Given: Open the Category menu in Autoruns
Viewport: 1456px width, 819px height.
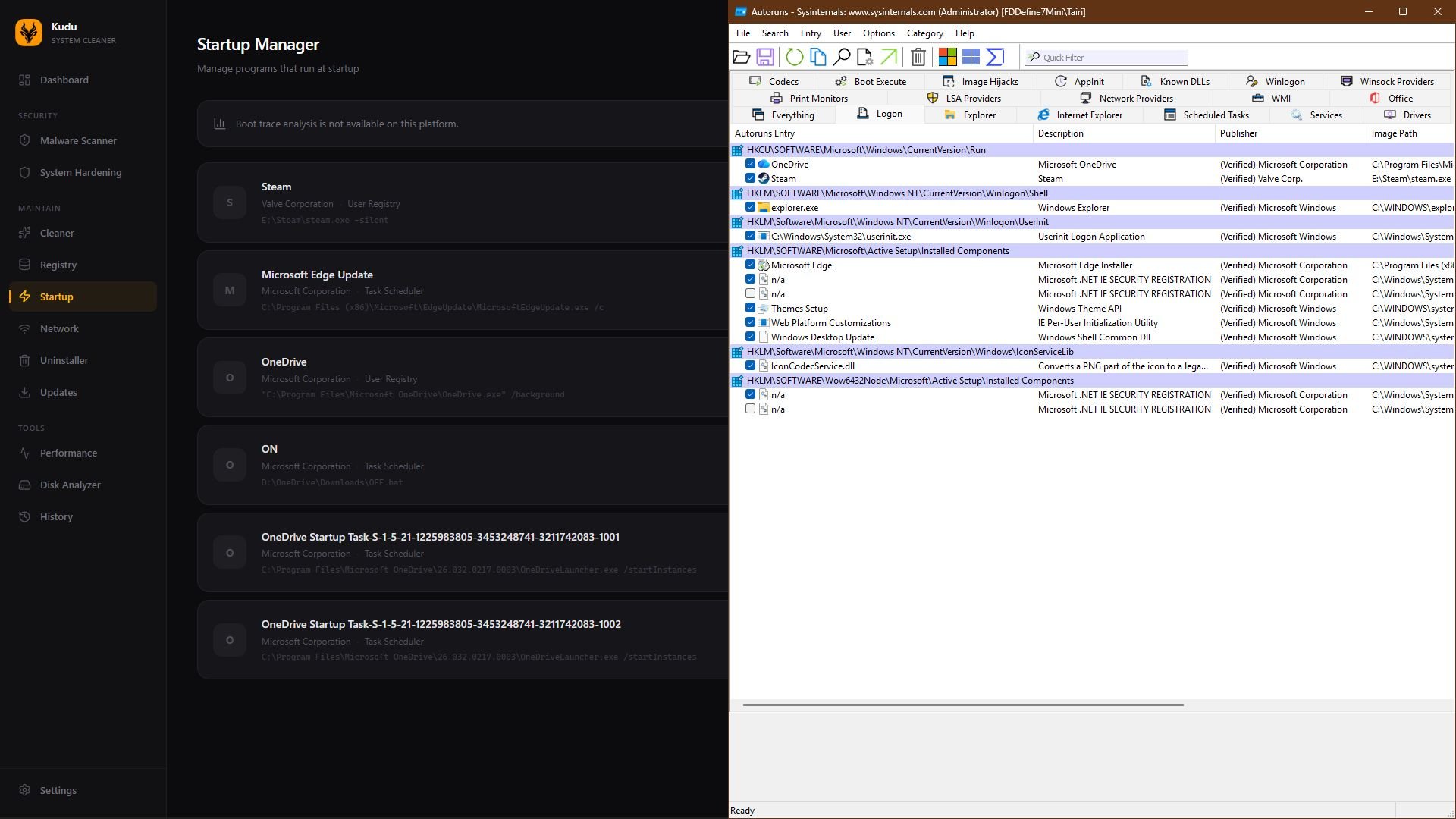Looking at the screenshot, I should click(x=924, y=33).
